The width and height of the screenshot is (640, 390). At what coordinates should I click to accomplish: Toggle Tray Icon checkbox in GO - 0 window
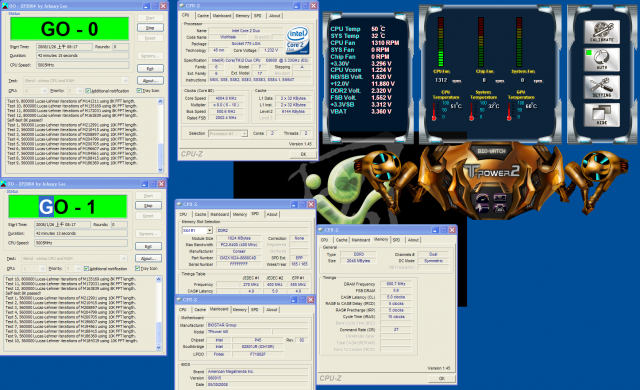(x=147, y=91)
